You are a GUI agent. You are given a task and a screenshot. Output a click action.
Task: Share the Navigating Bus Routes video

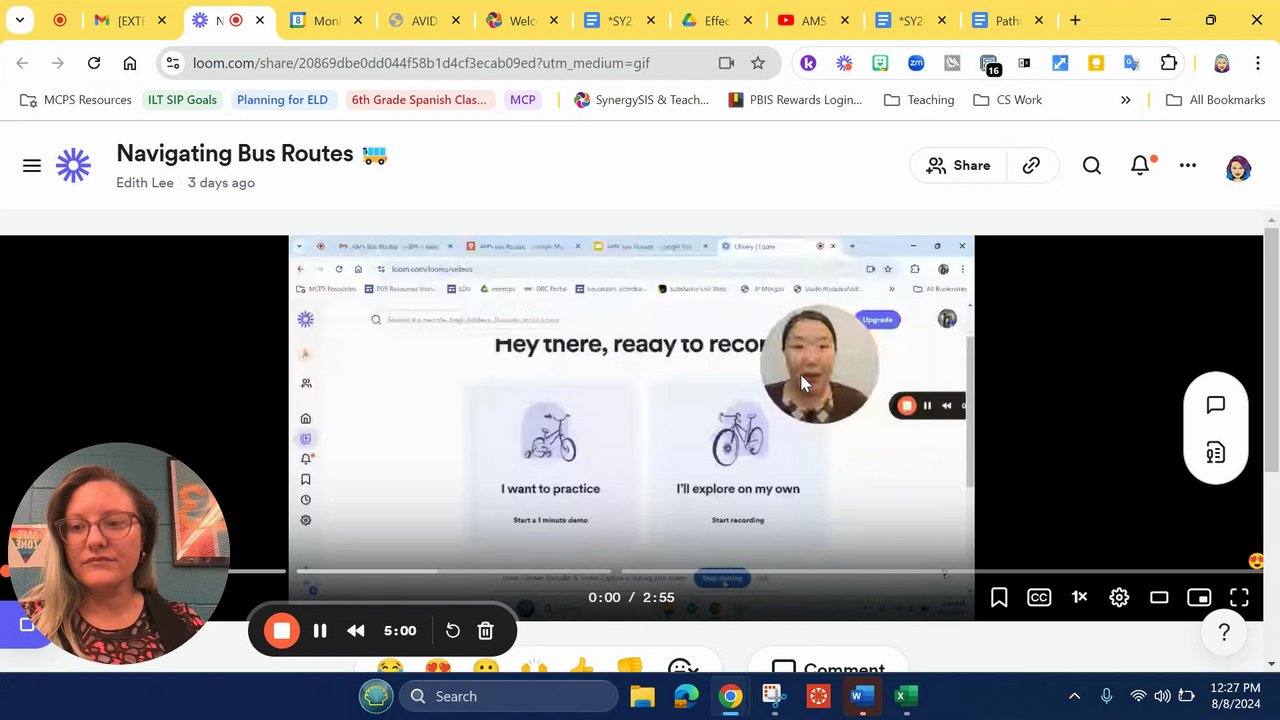(x=958, y=166)
